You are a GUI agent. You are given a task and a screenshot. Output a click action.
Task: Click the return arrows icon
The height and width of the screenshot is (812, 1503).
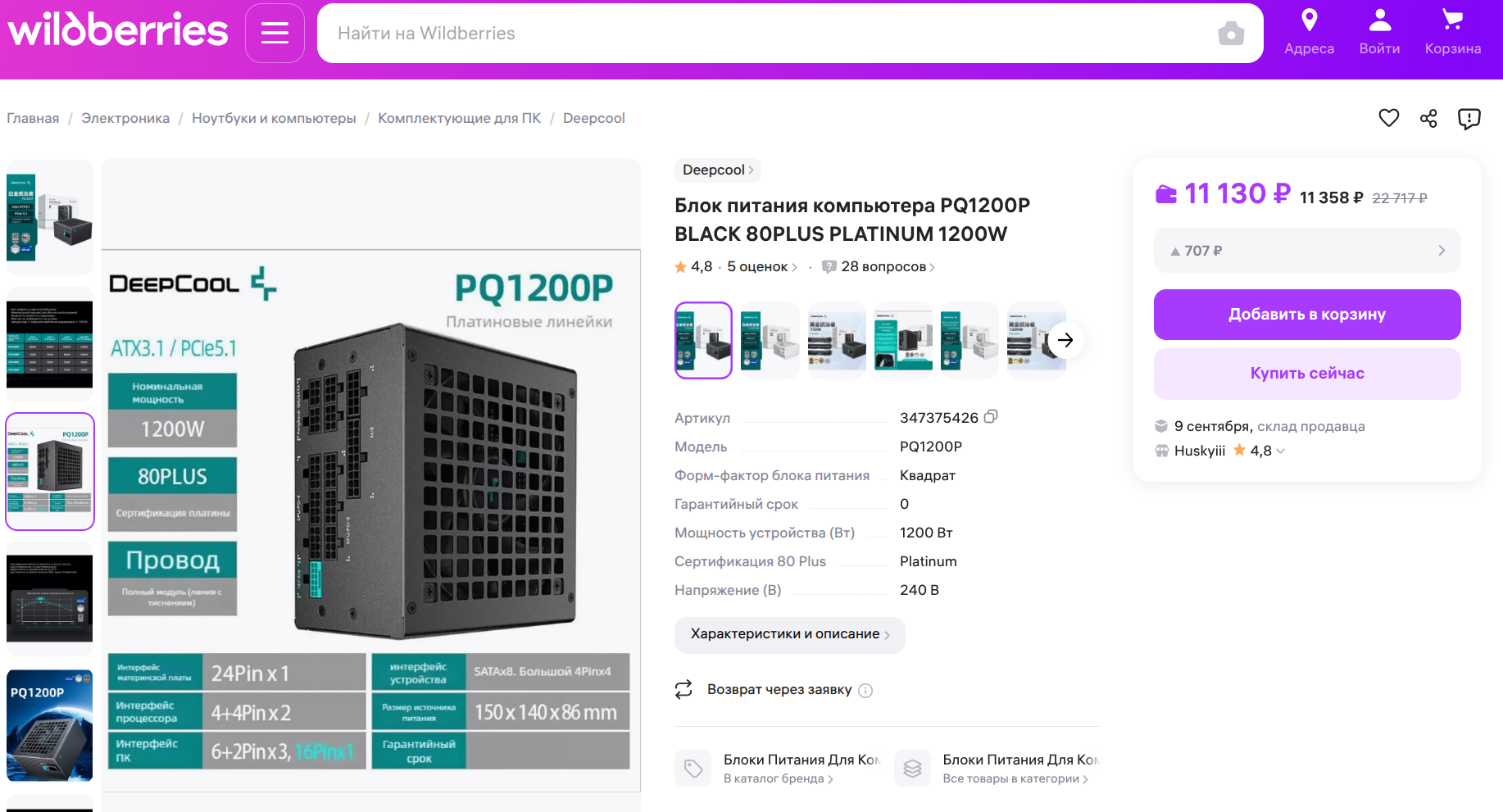coord(683,690)
